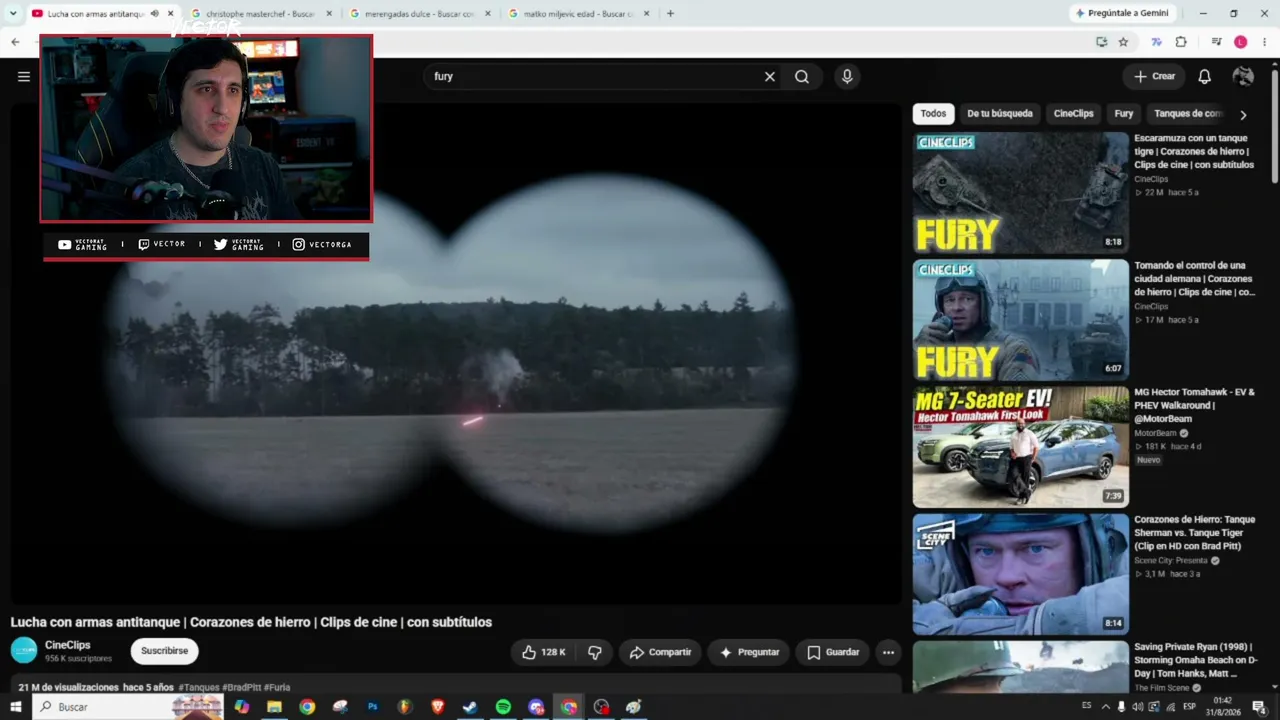
Task: Select the 'De tu búsqueda' chip
Action: click(x=1000, y=114)
